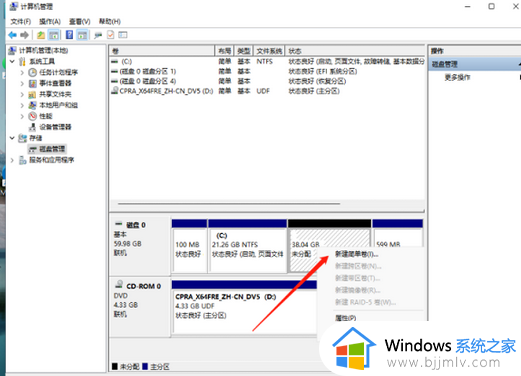Click the 任务计划程序 clock icon
This screenshot has height=376, width=521.
(32, 72)
